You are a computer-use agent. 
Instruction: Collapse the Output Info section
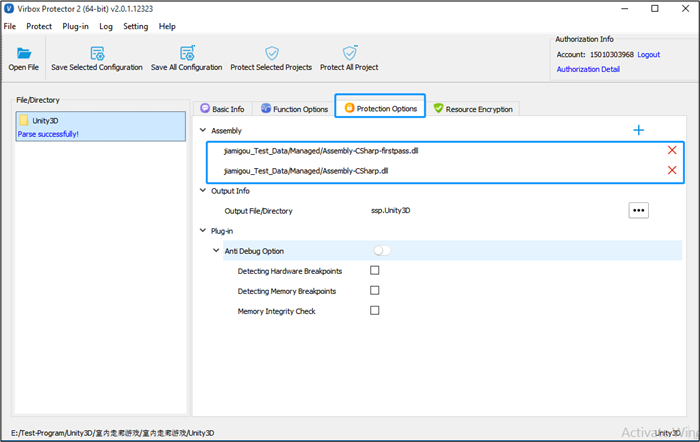[x=203, y=190]
